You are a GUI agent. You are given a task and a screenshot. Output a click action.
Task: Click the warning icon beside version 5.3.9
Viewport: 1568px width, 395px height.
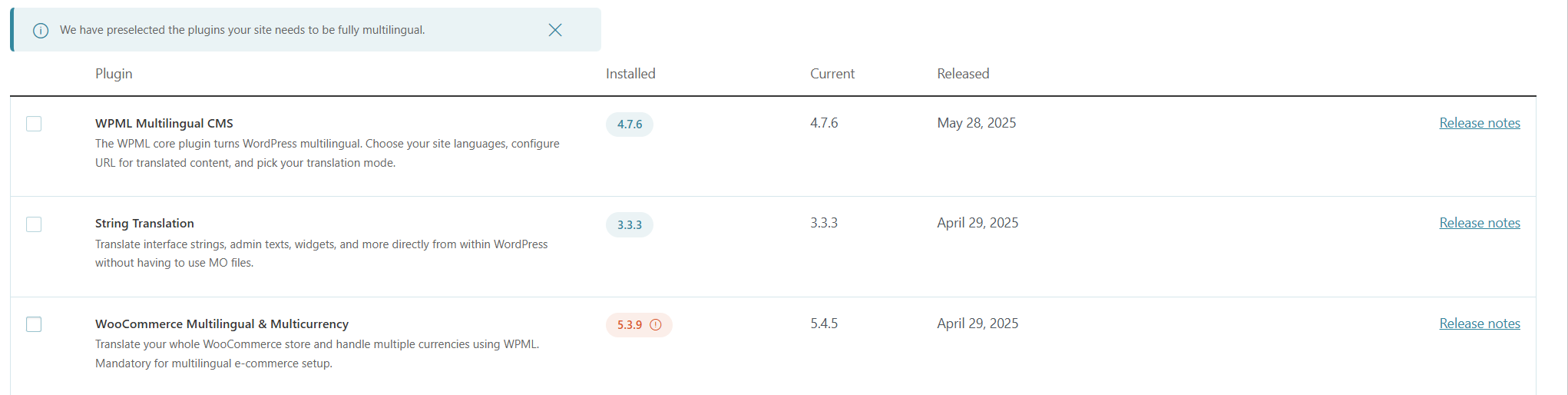[x=656, y=325]
